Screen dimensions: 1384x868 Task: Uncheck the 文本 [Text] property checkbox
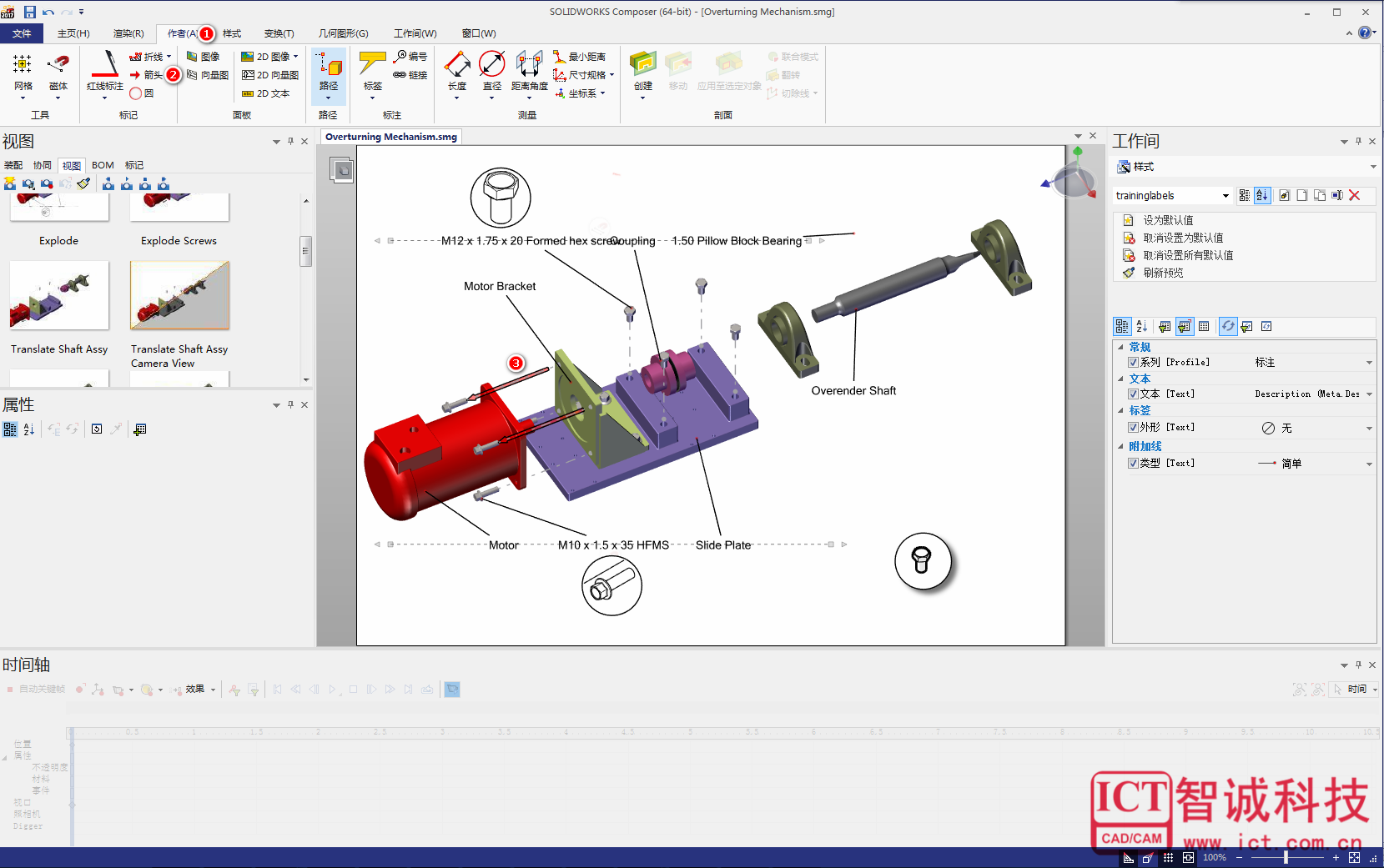(x=1133, y=394)
